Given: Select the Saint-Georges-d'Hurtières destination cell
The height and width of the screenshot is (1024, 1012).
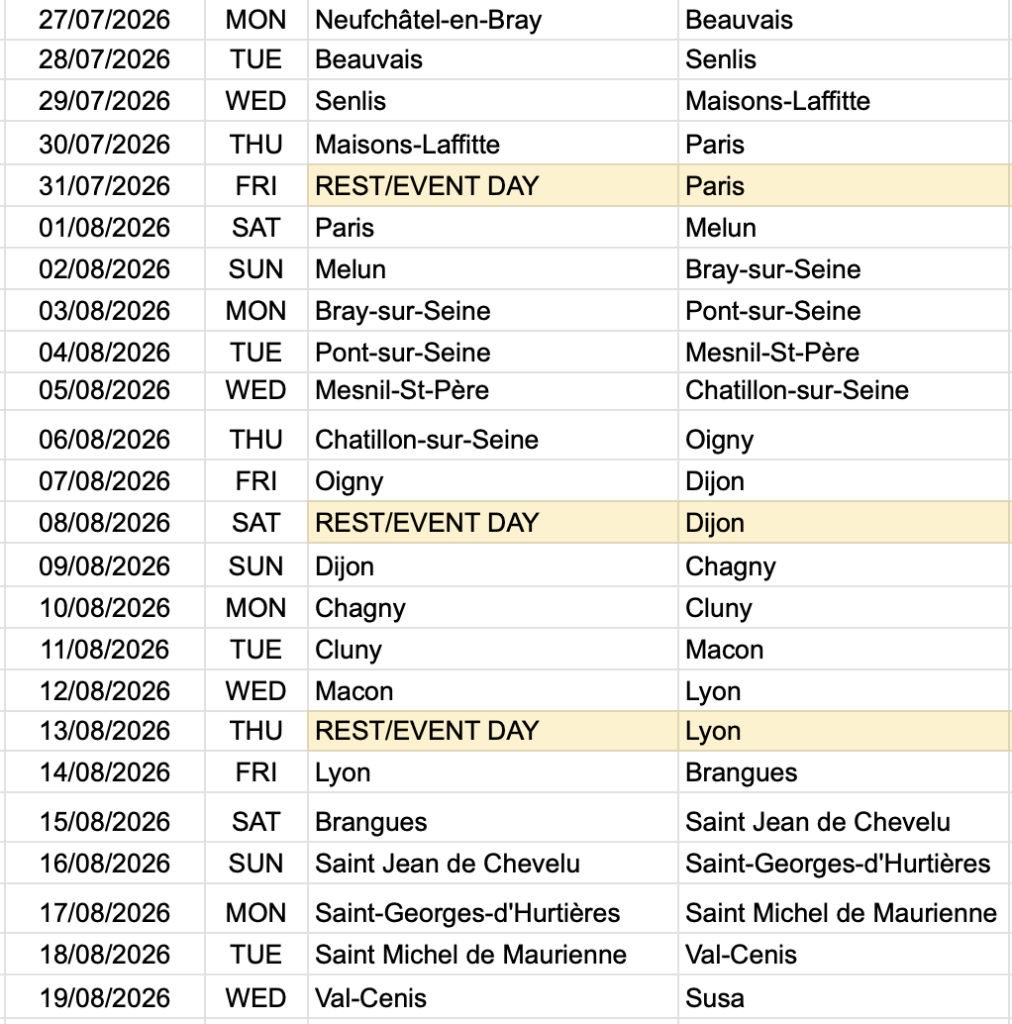Looking at the screenshot, I should tap(845, 863).
